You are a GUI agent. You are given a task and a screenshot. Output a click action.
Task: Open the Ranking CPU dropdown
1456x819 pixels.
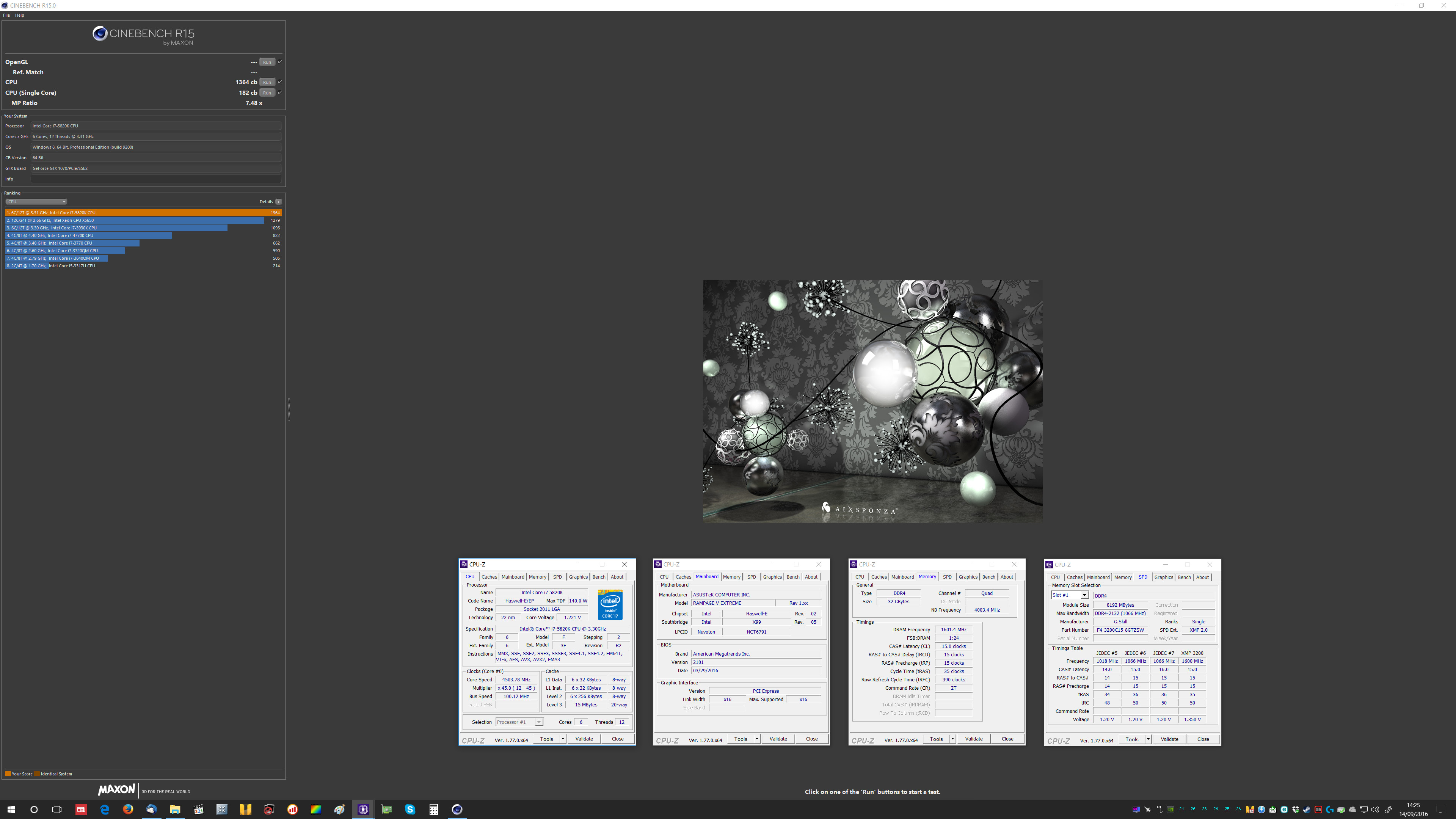coord(36,202)
